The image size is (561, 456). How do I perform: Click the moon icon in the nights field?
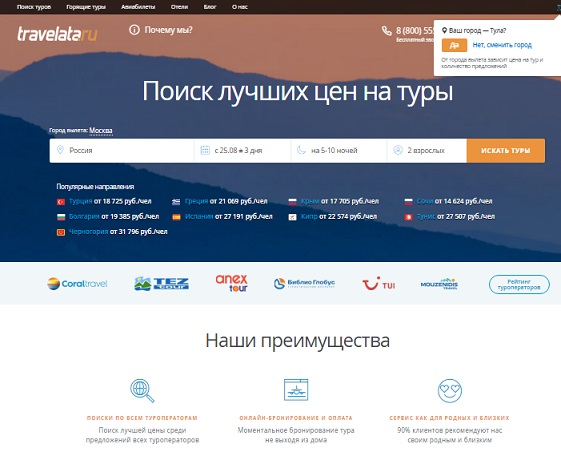click(301, 150)
